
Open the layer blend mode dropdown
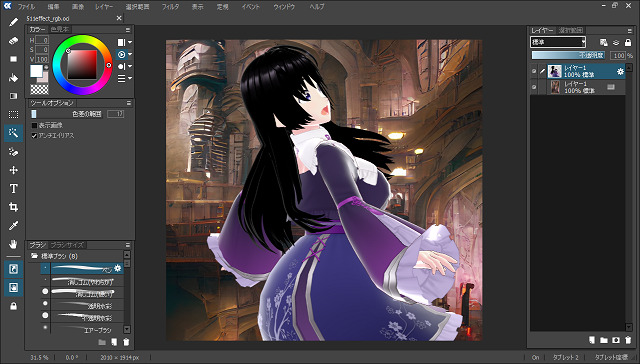pos(558,42)
